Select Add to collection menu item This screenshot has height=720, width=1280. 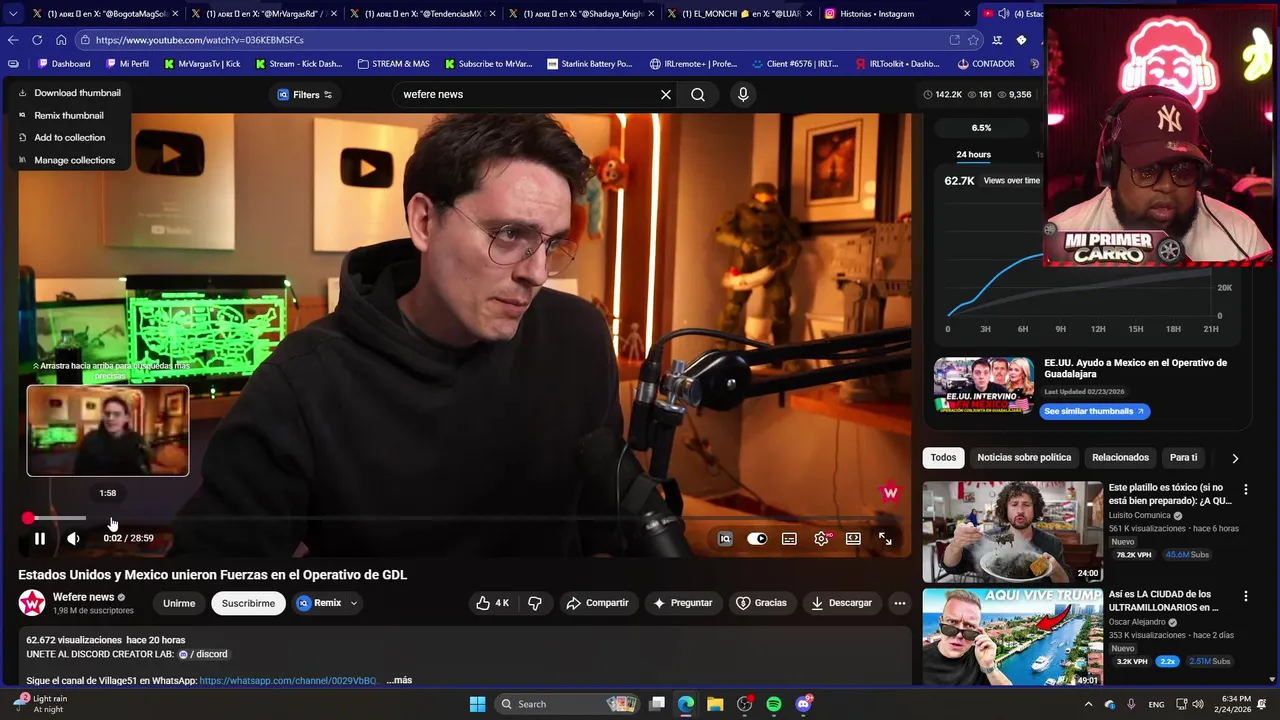(70, 138)
